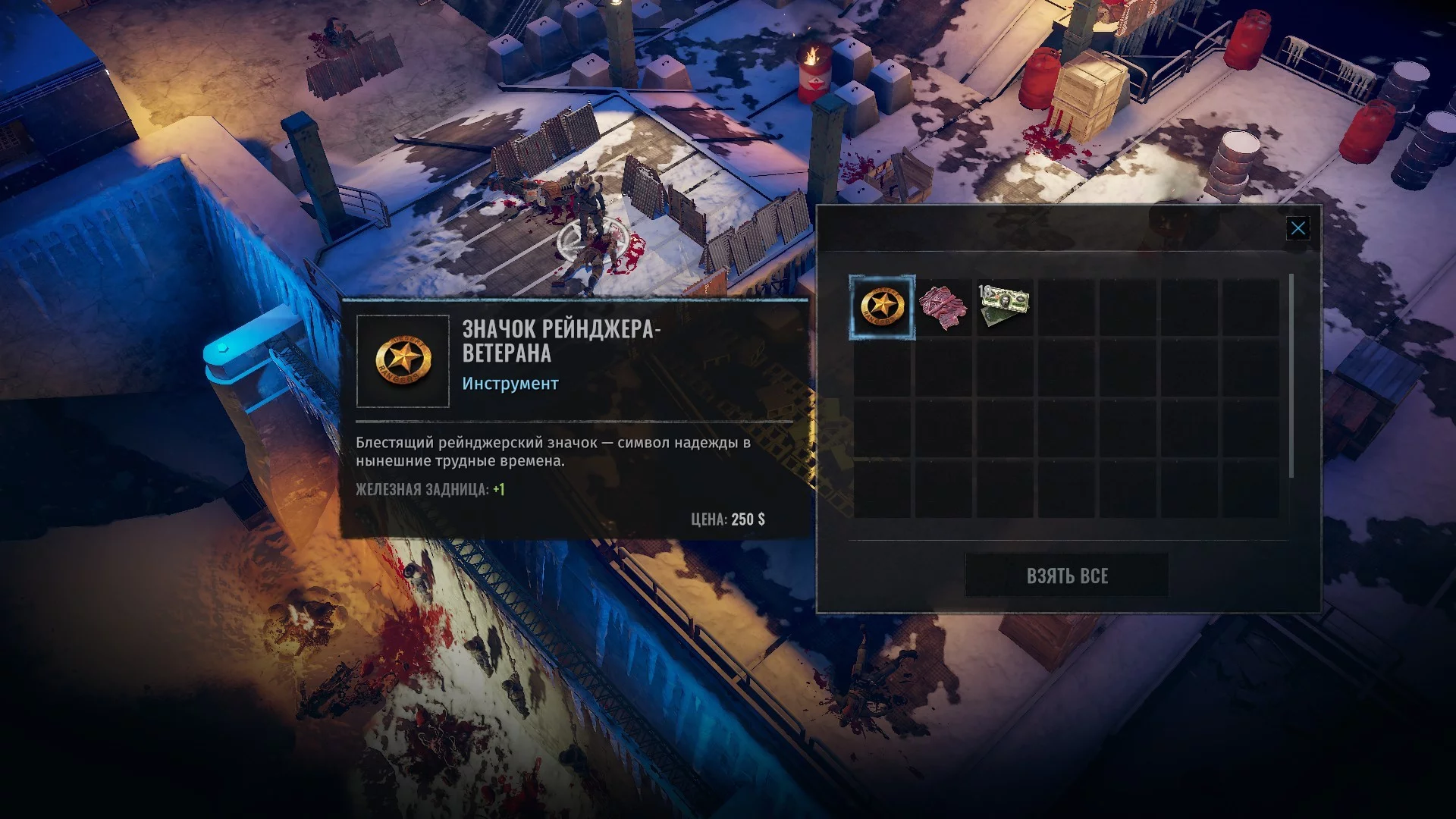The image size is (1456, 819).
Task: Click the ВЗЯТЬ ВСЕ button
Action: click(1067, 576)
